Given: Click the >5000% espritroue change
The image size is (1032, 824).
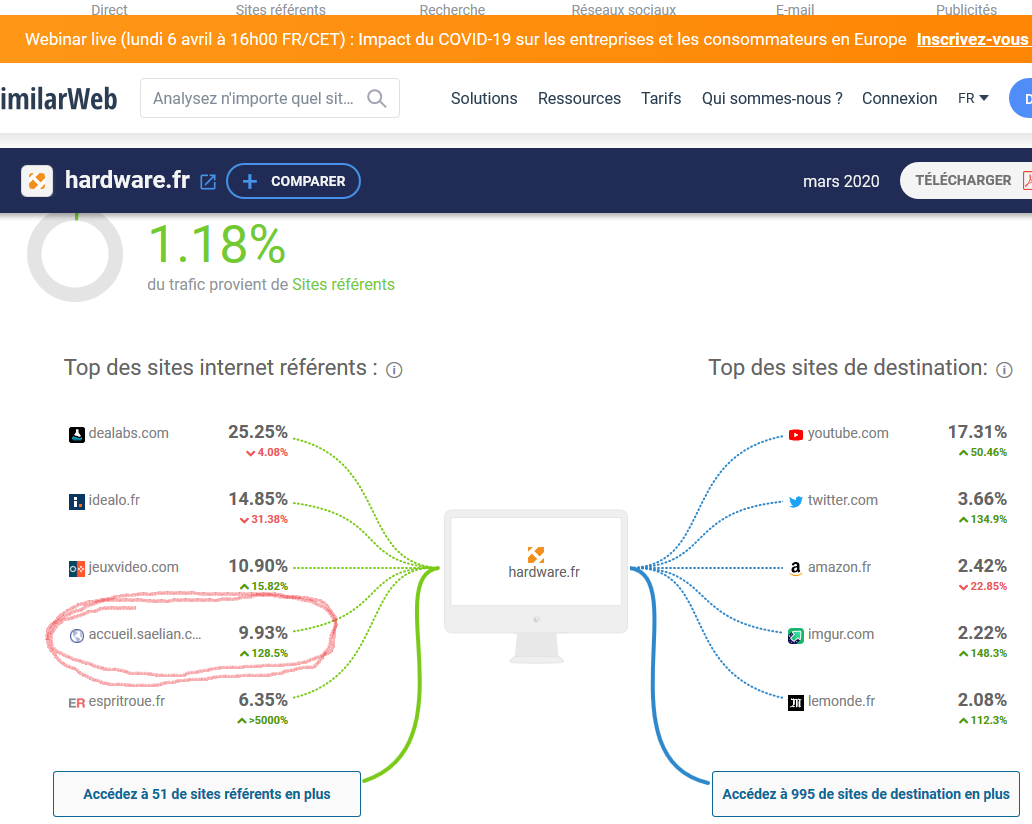Looking at the screenshot, I should click(x=263, y=720).
